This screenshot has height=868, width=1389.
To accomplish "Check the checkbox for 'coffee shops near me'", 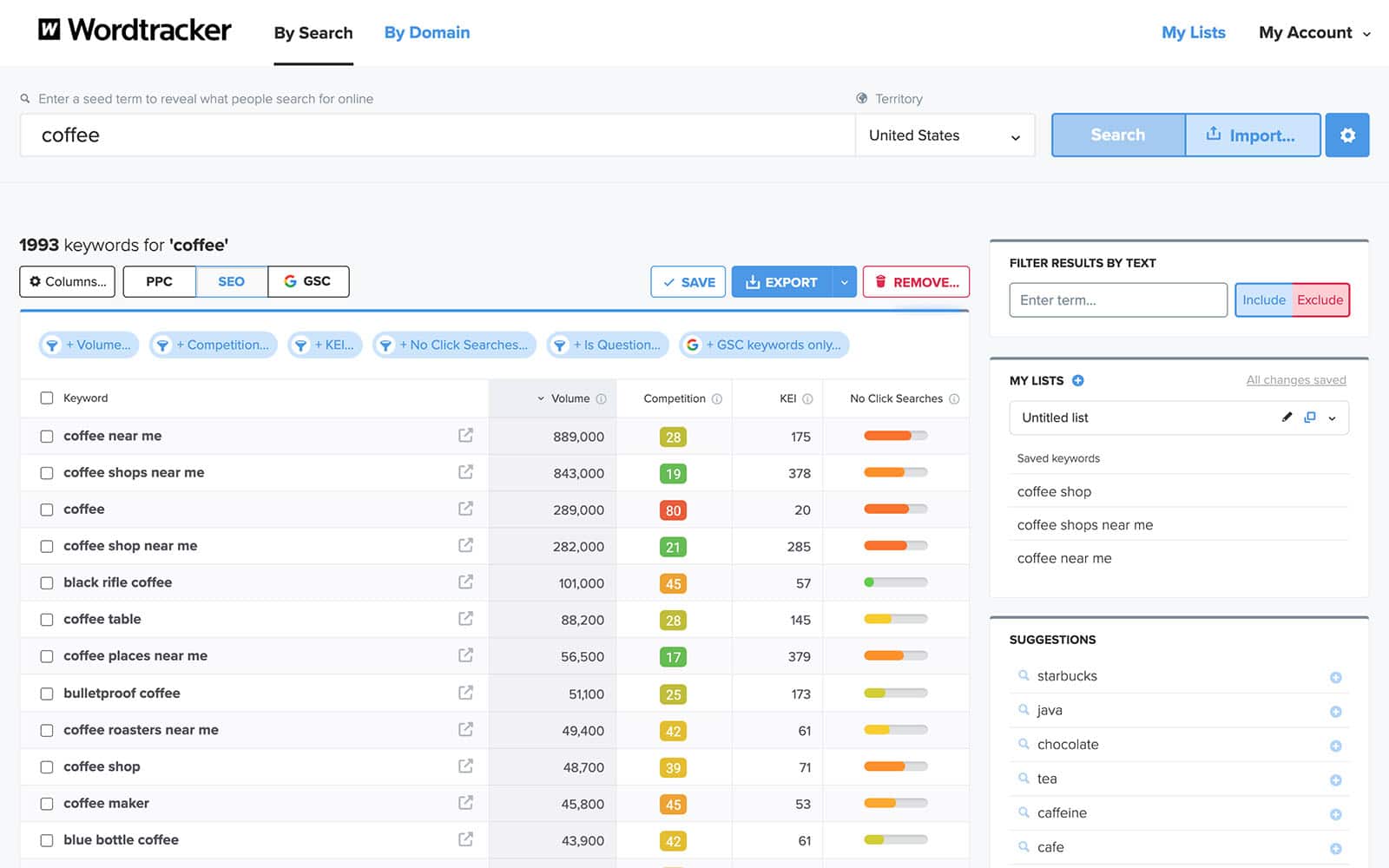I will coord(47,473).
